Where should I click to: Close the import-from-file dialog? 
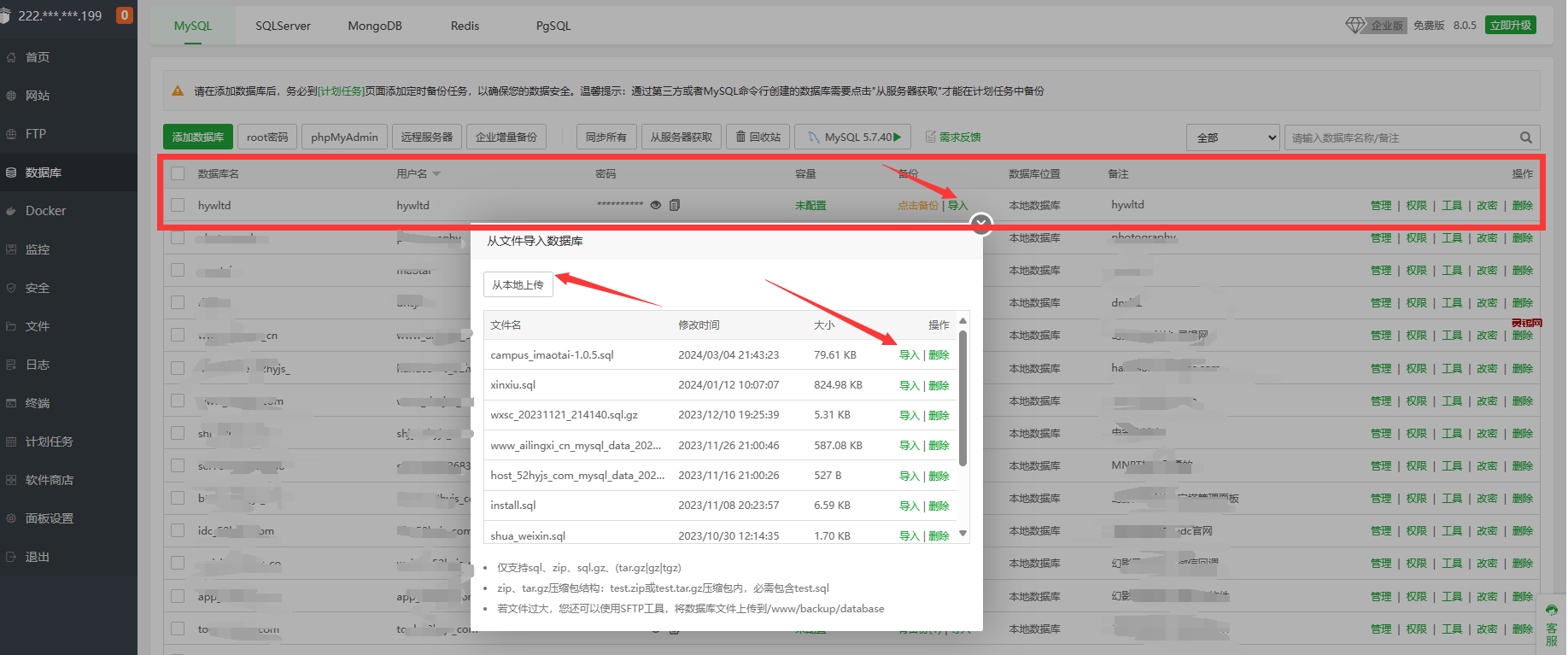[x=981, y=224]
